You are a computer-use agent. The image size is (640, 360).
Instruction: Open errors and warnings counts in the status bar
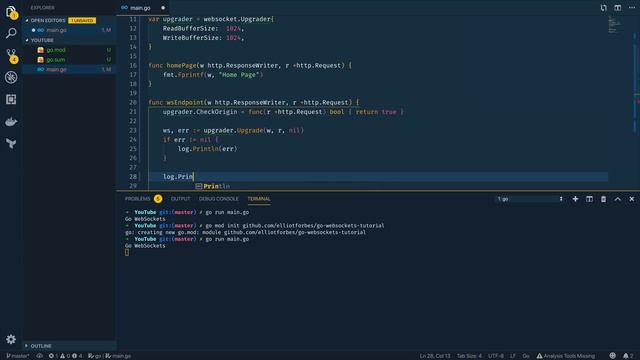(65, 356)
